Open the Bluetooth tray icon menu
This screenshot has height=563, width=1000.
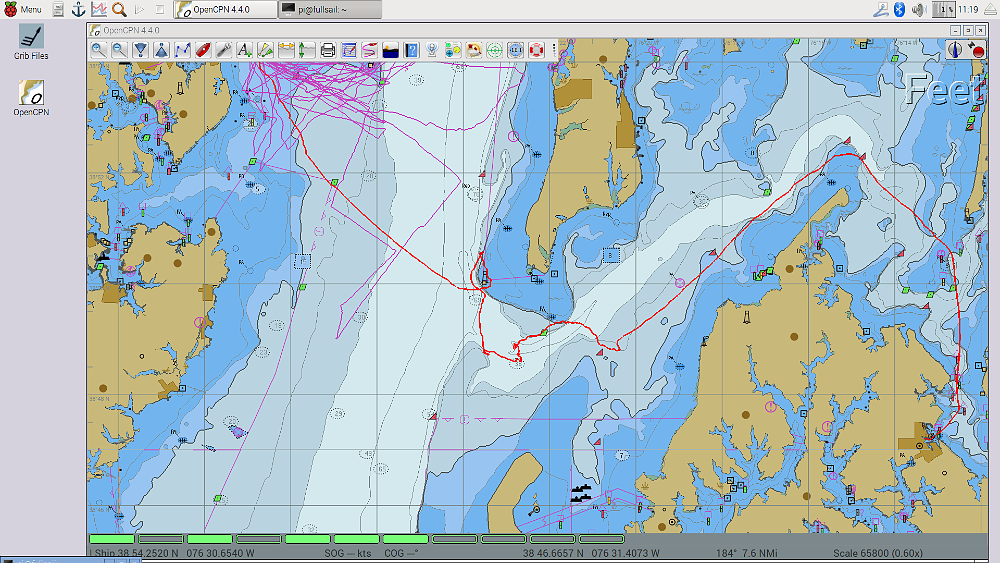[x=899, y=9]
